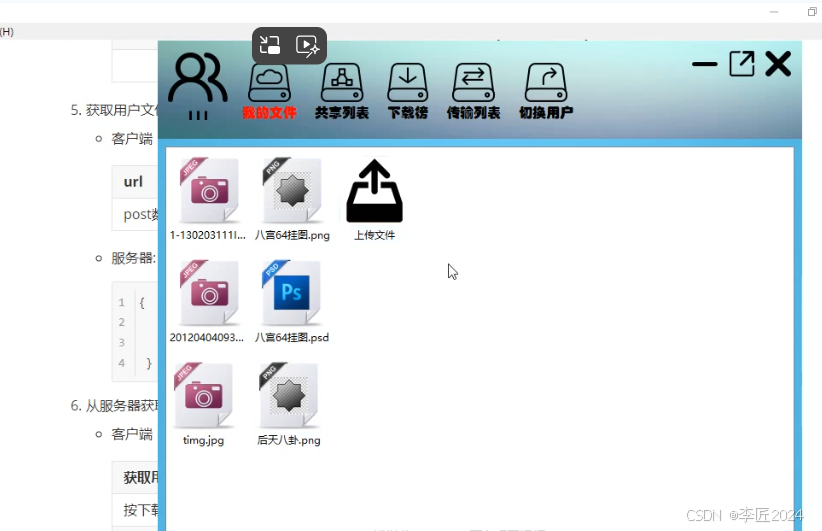Click the 上传文件 upload icon
Image resolution: width=822 pixels, height=531 pixels.
pos(374,191)
